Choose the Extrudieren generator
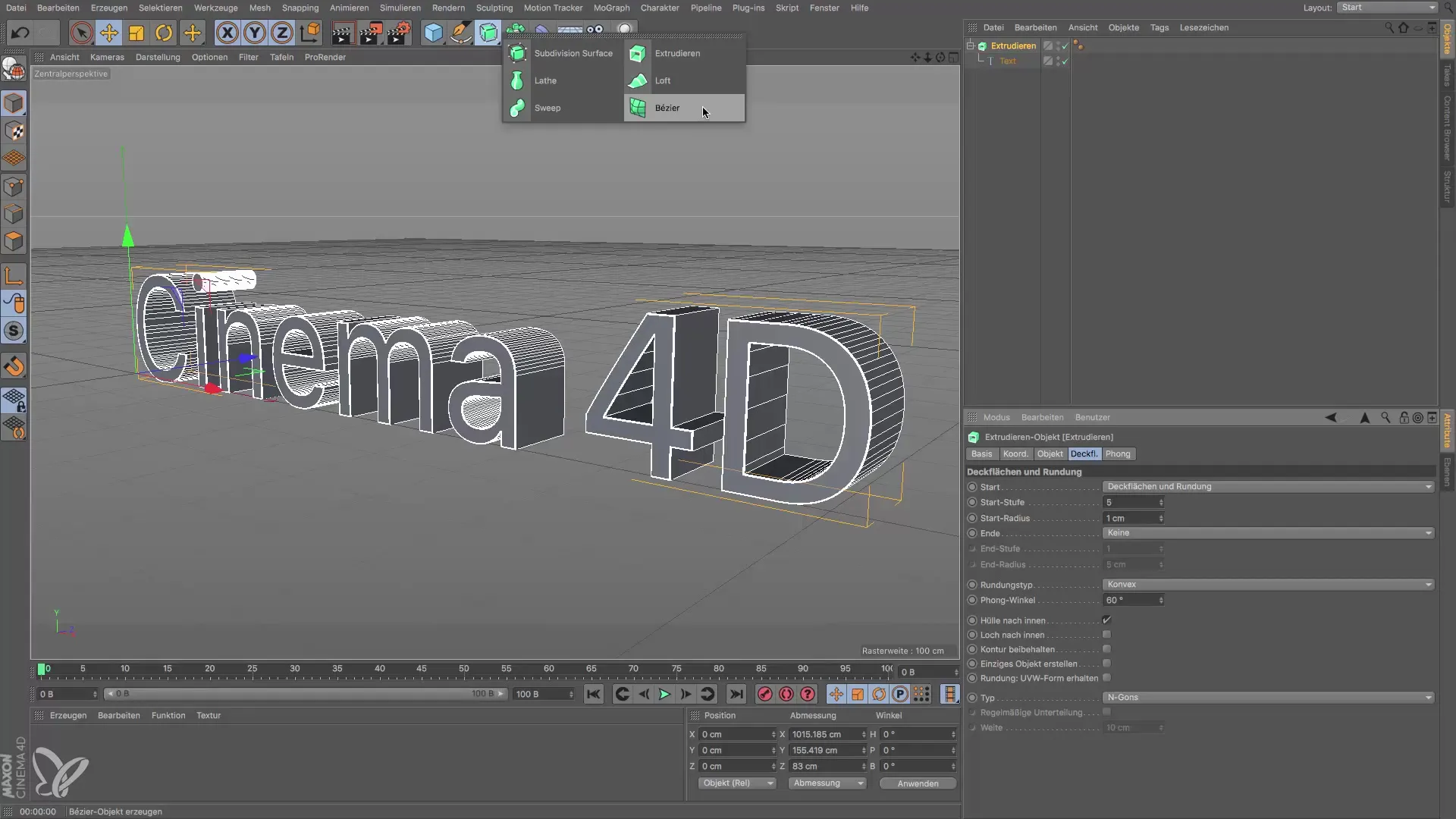 coord(684,53)
